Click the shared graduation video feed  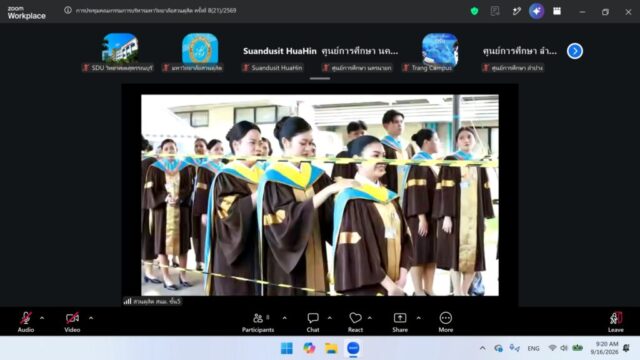(320, 195)
